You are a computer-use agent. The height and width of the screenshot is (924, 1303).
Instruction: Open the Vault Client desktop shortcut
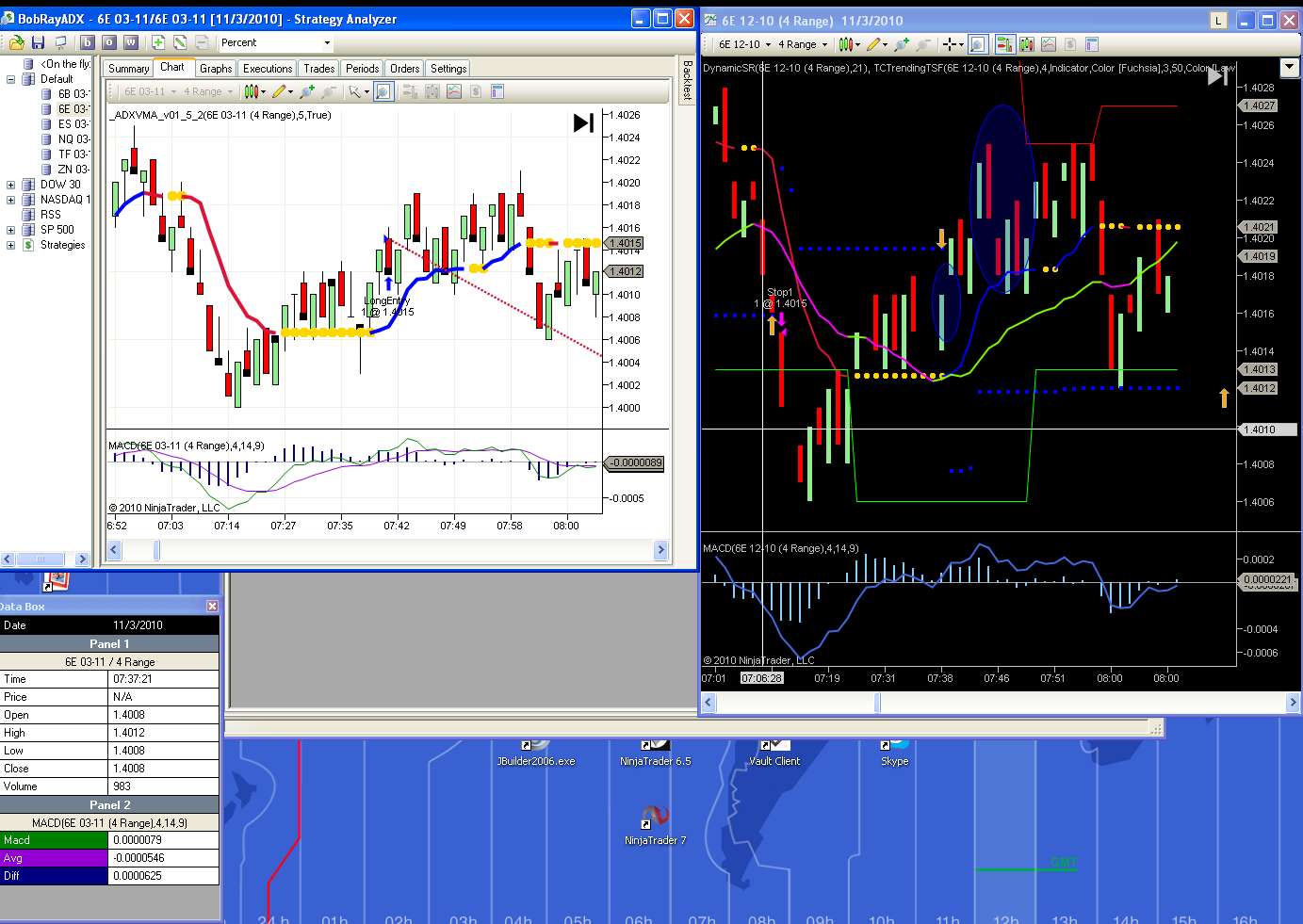pyautogui.click(x=774, y=754)
